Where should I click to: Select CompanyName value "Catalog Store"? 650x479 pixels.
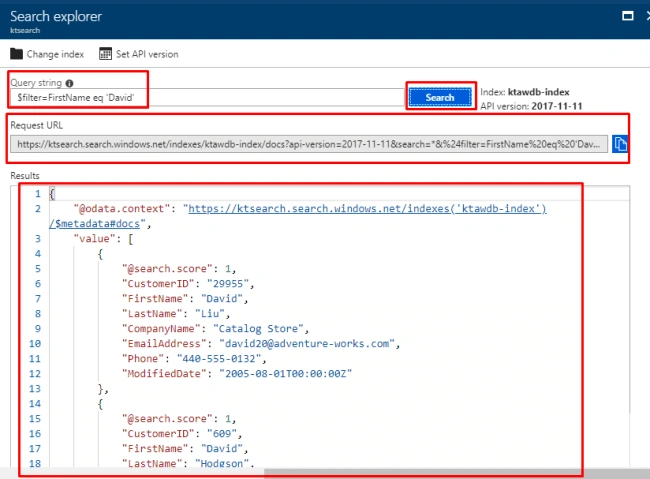pyautogui.click(x=258, y=329)
